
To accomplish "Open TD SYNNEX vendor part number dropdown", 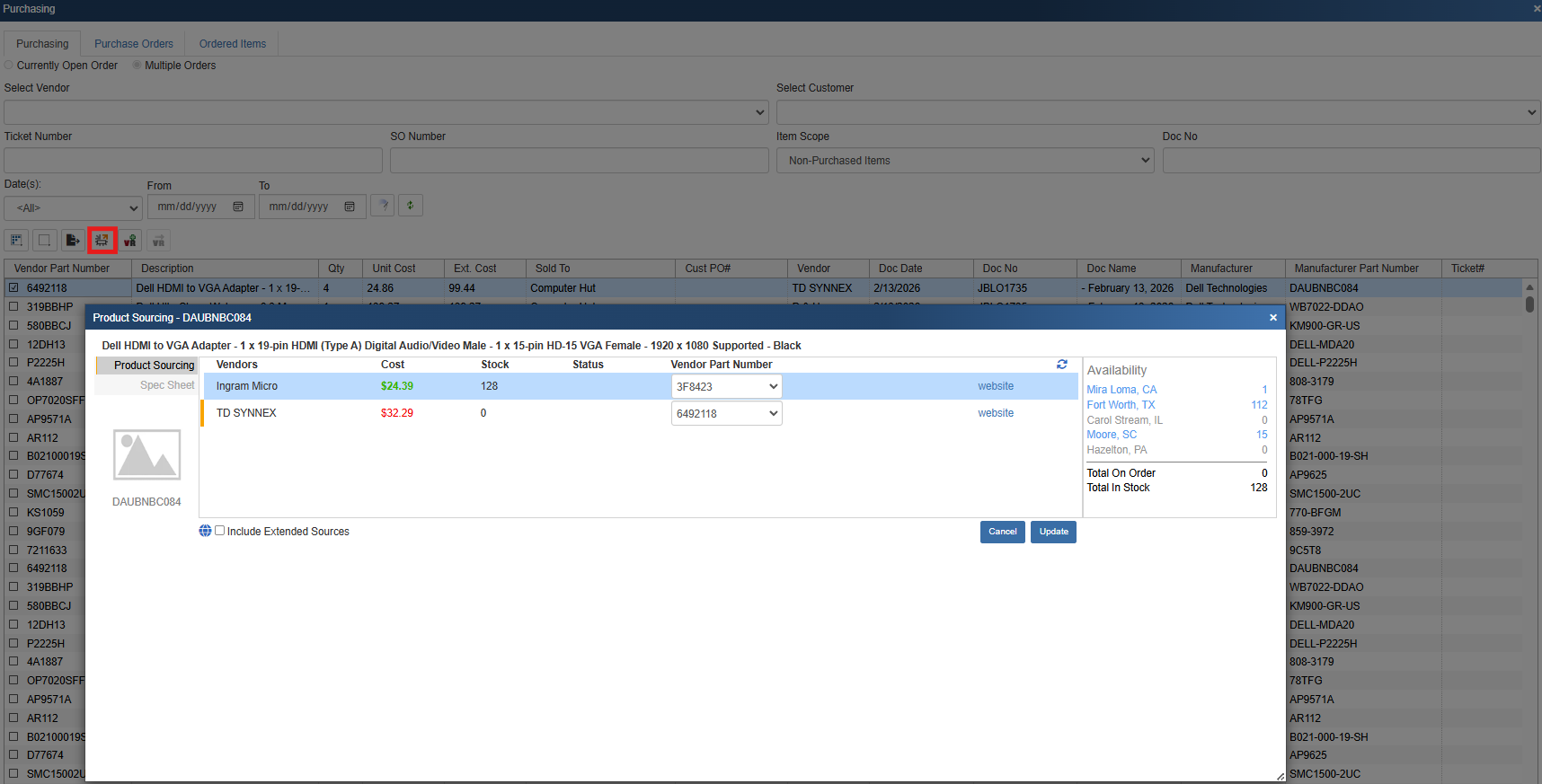I will 726,413.
